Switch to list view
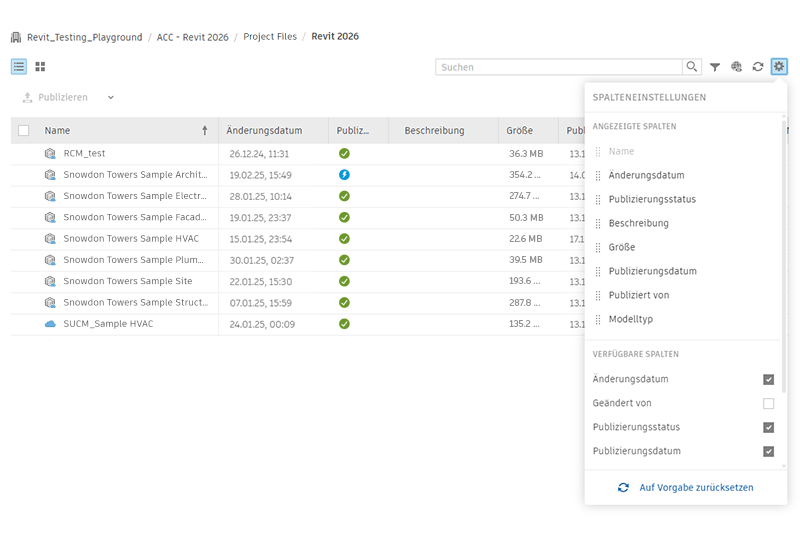 click(19, 66)
